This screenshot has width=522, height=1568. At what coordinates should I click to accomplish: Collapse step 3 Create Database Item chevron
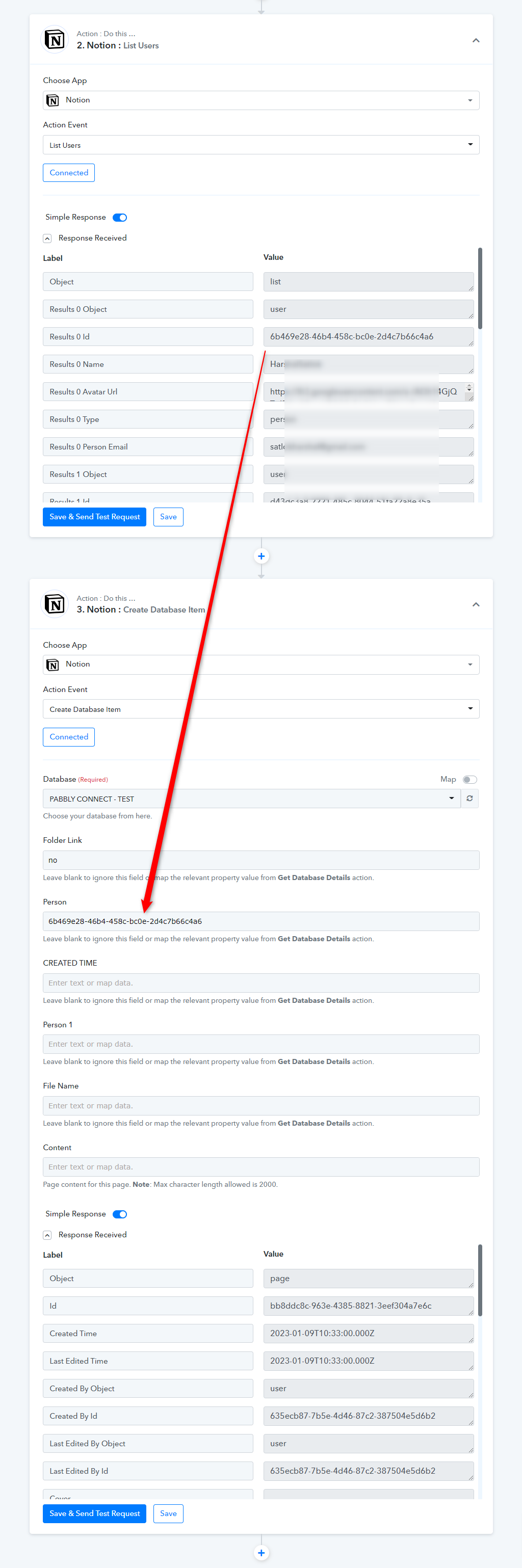(x=476, y=604)
